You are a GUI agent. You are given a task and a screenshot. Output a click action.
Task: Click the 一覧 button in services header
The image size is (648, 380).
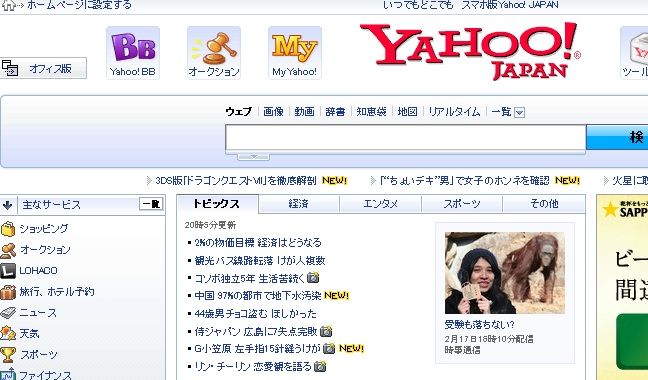click(x=151, y=204)
